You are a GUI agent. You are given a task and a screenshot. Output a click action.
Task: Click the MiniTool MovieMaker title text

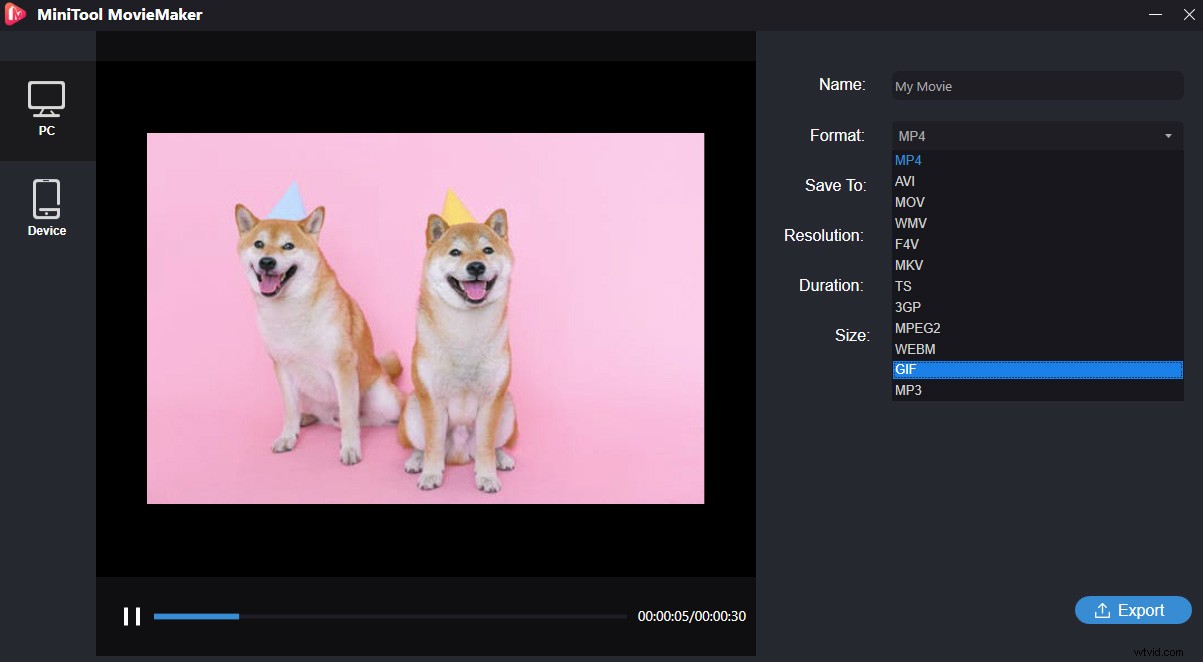point(119,15)
